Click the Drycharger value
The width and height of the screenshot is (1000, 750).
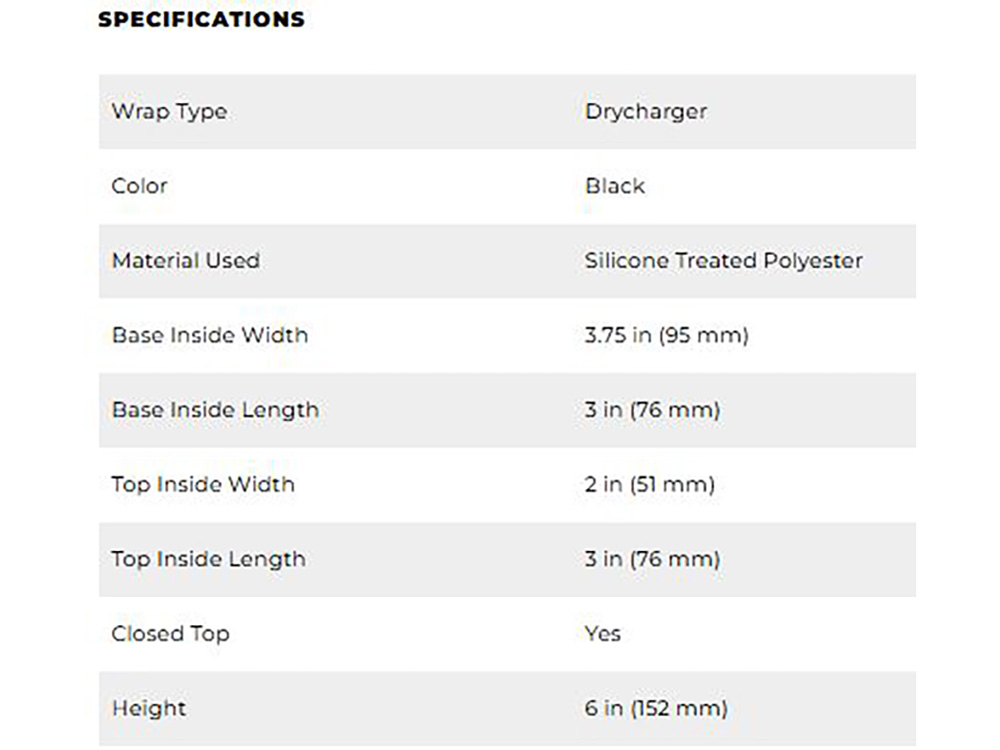pos(646,112)
